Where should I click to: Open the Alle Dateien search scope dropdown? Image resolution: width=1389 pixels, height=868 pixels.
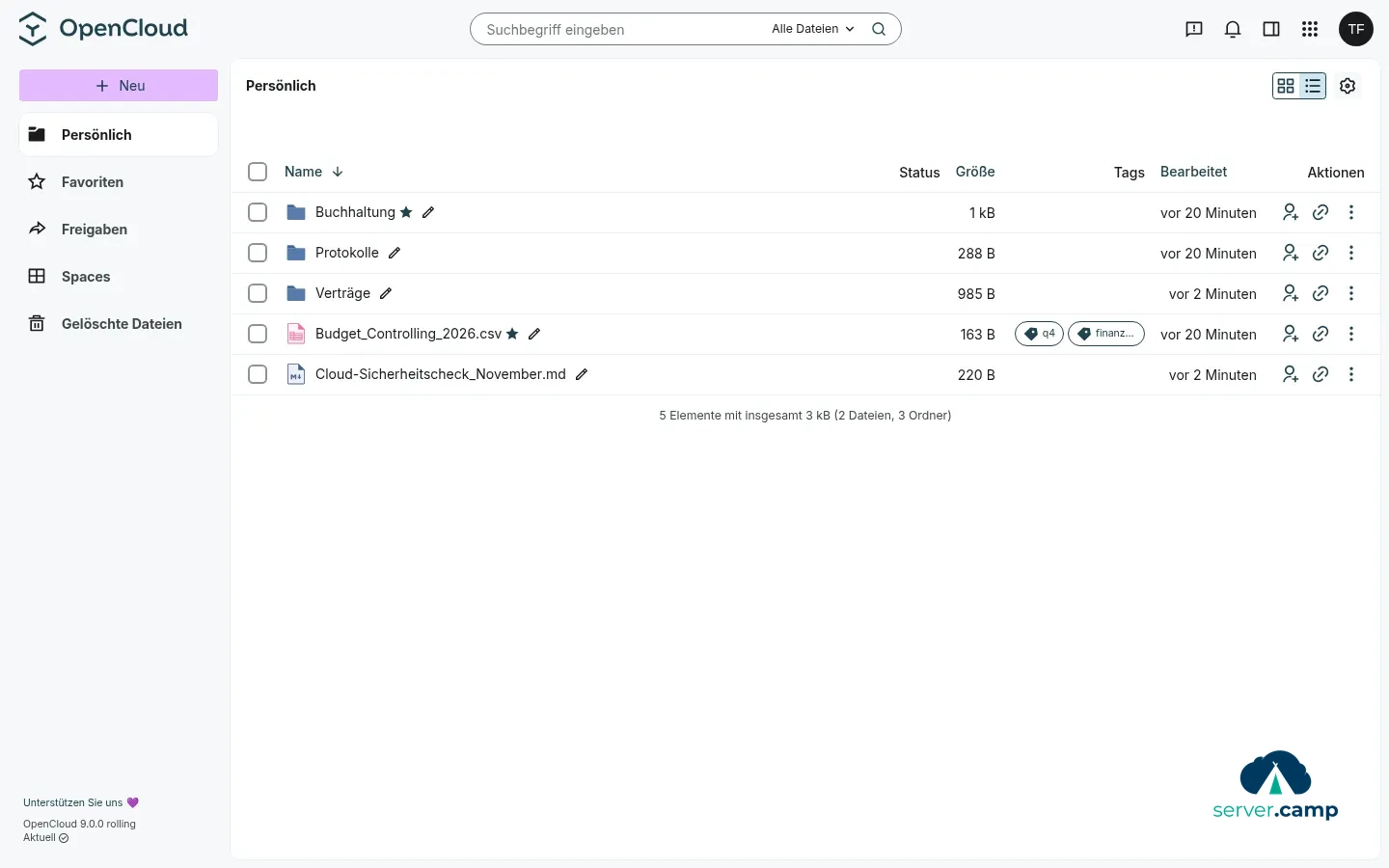813,29
